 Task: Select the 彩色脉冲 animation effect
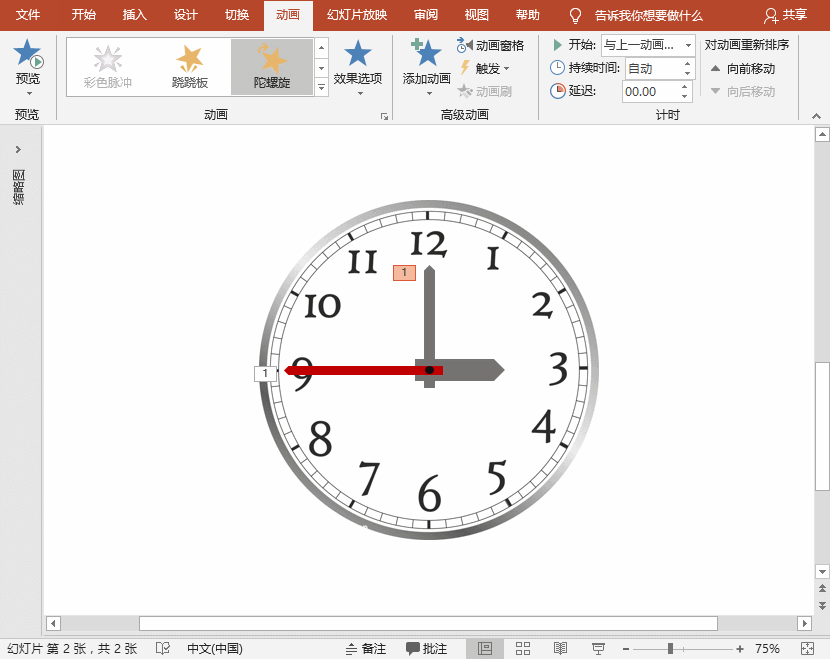107,67
